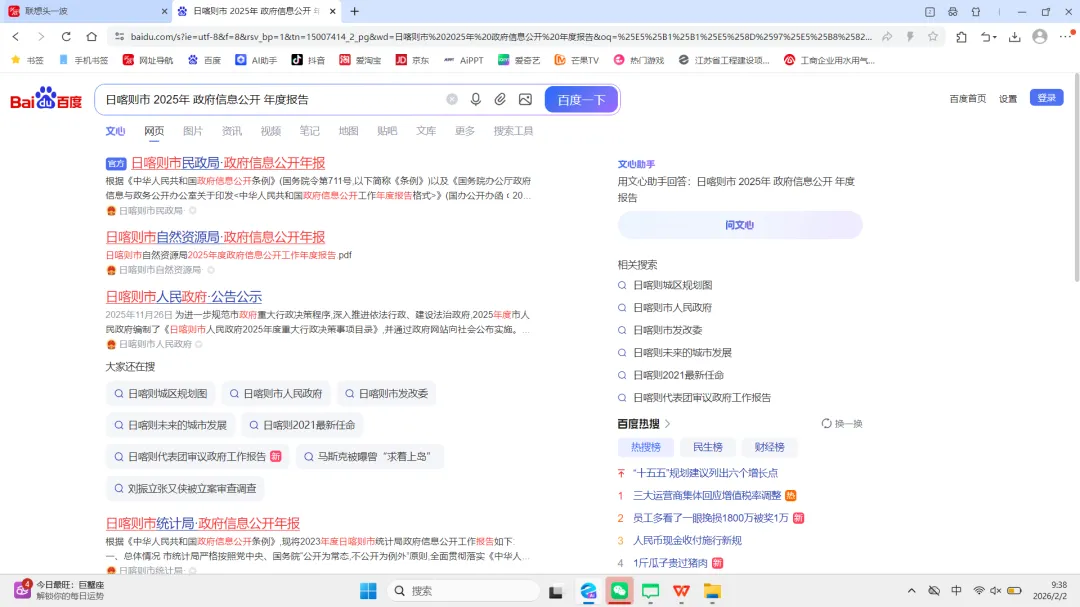Viewport: 1080px width, 607px height.
Task: Open the browser home page
Action: (x=92, y=37)
